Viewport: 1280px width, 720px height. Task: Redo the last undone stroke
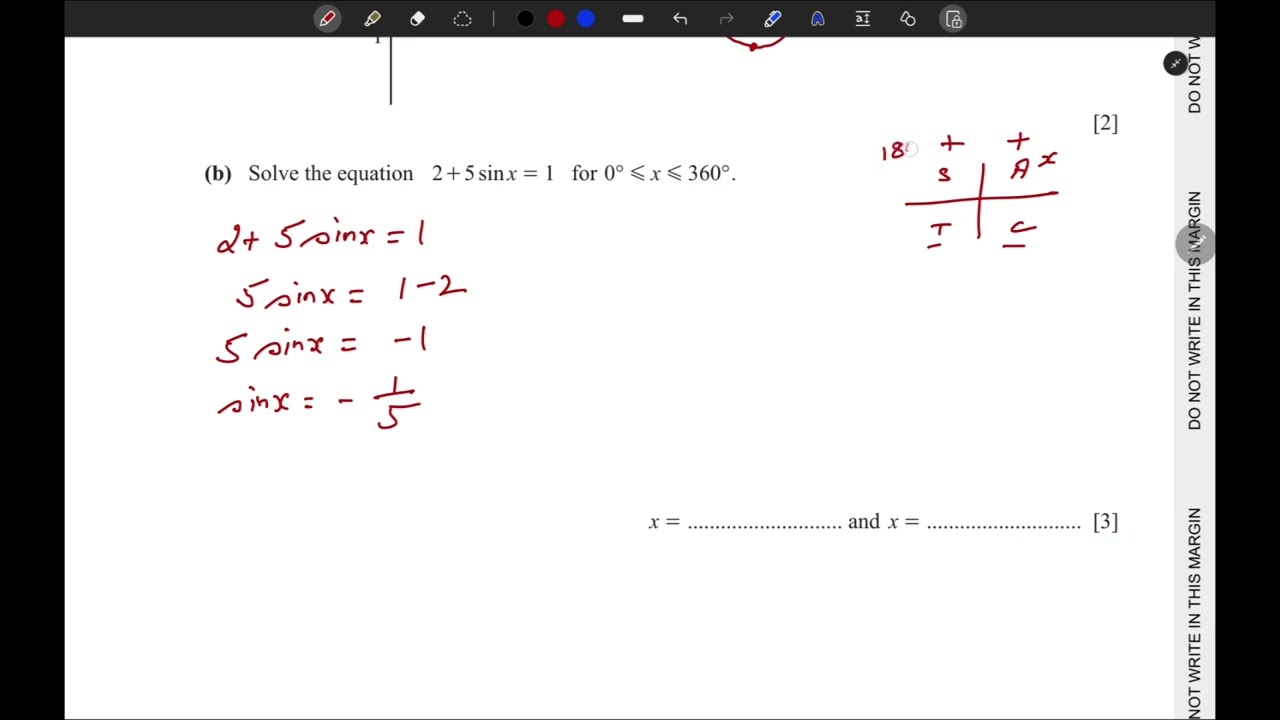[x=727, y=19]
